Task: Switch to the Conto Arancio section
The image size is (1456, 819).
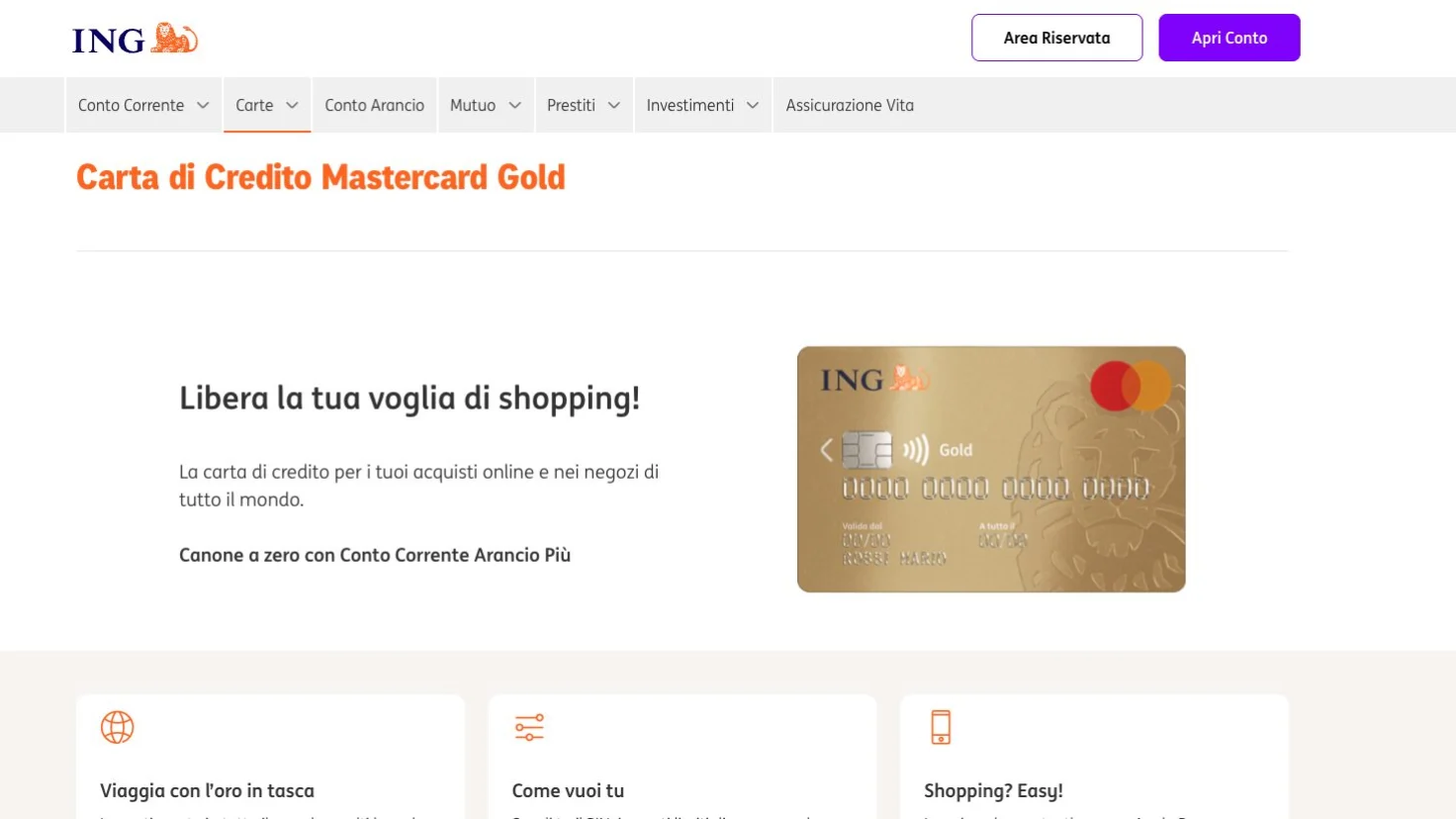Action: click(x=374, y=104)
